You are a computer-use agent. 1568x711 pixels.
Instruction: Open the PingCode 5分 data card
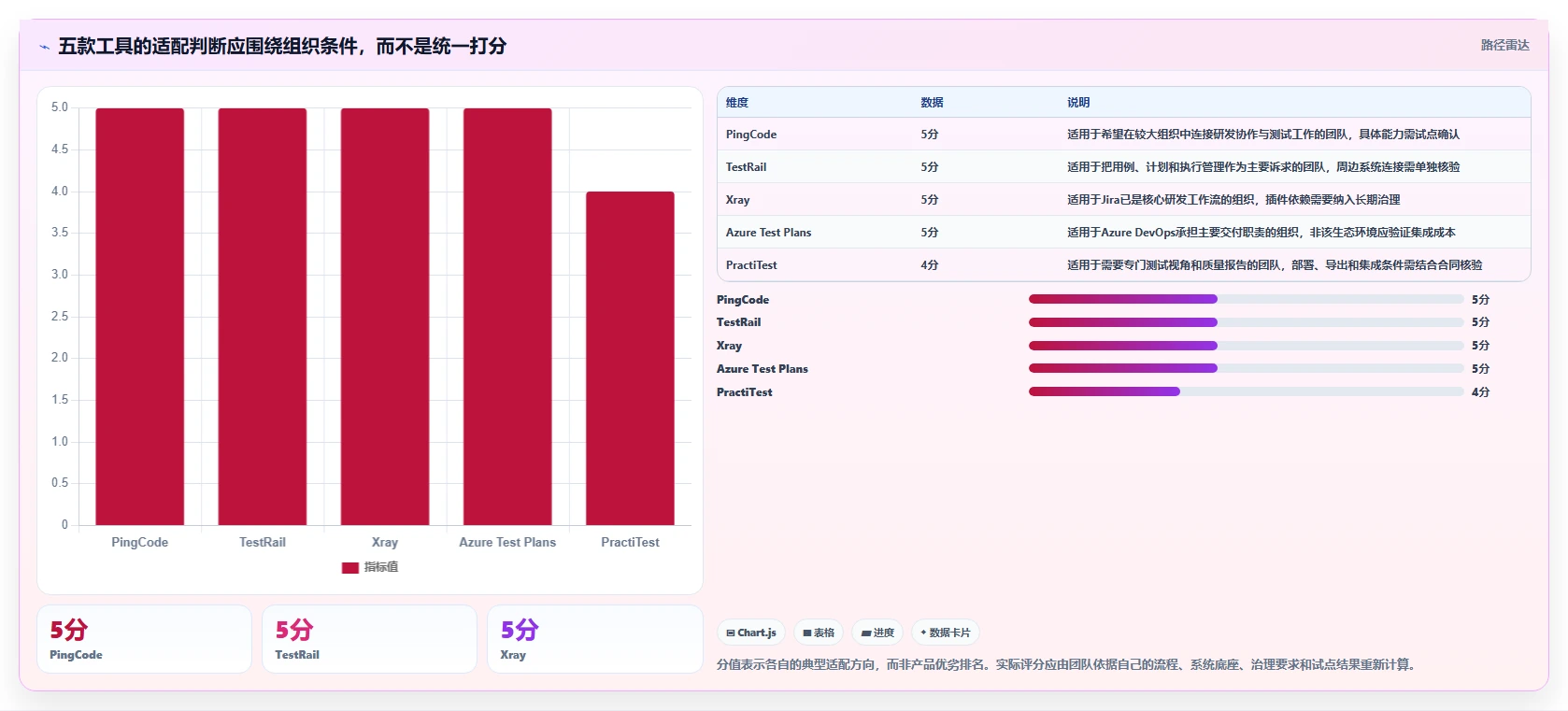[x=144, y=639]
